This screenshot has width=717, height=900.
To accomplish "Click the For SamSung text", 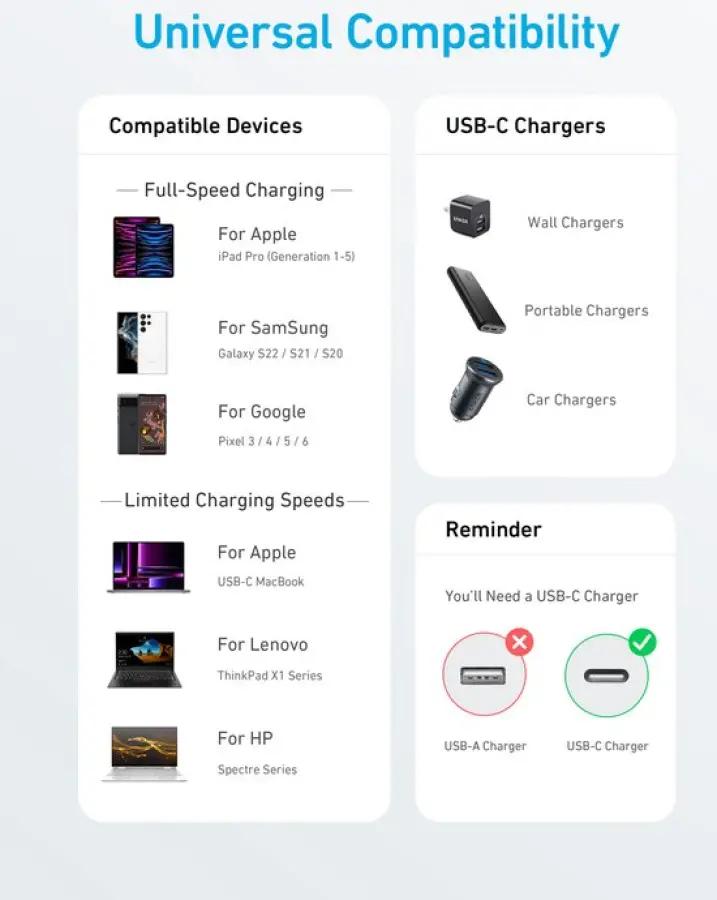I will click(273, 328).
